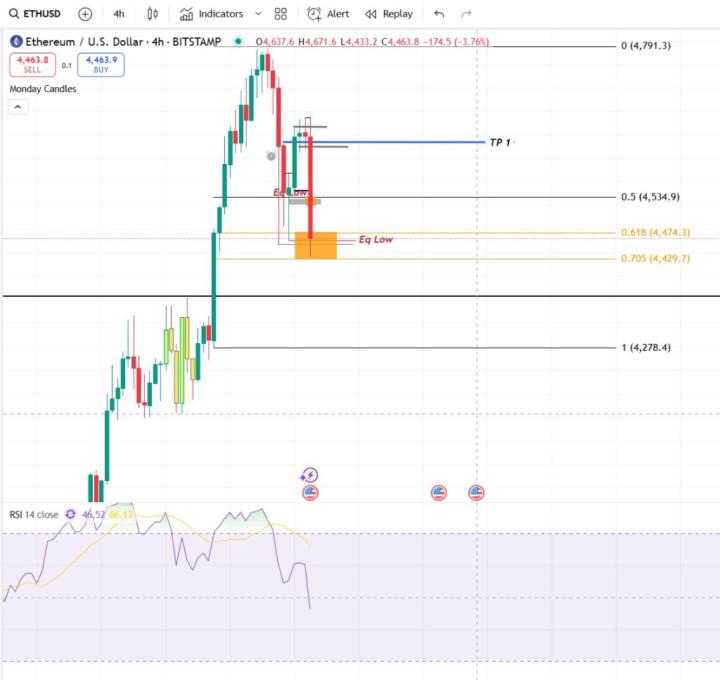The width and height of the screenshot is (720, 680).
Task: Start bar Replay mode
Action: click(389, 14)
